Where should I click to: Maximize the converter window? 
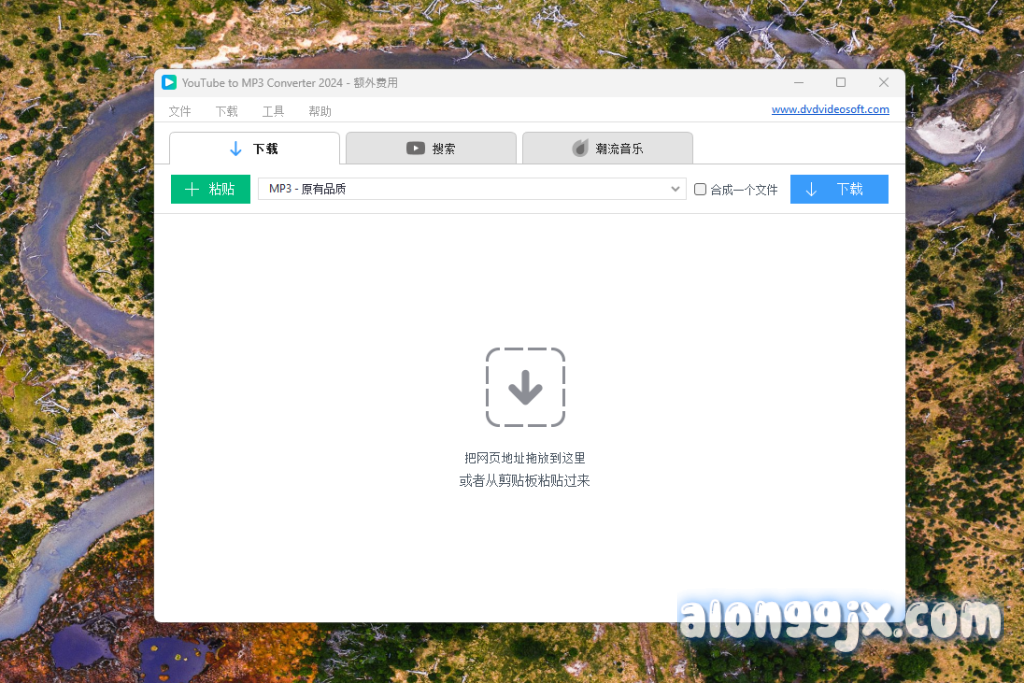[841, 82]
